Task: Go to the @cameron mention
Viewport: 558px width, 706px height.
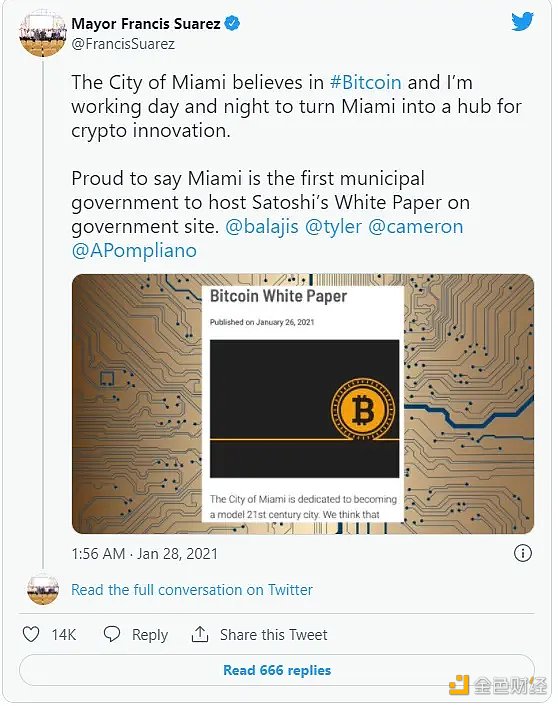Action: pos(416,226)
